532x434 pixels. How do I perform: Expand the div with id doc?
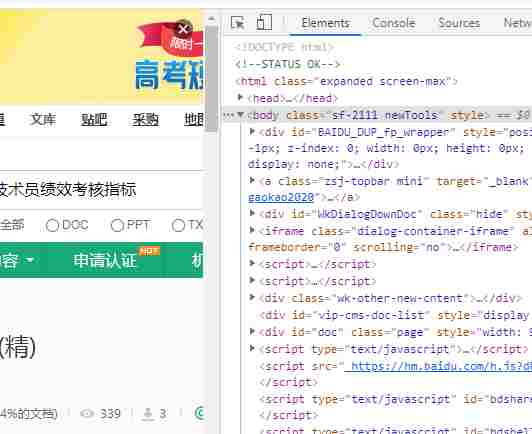[252, 331]
